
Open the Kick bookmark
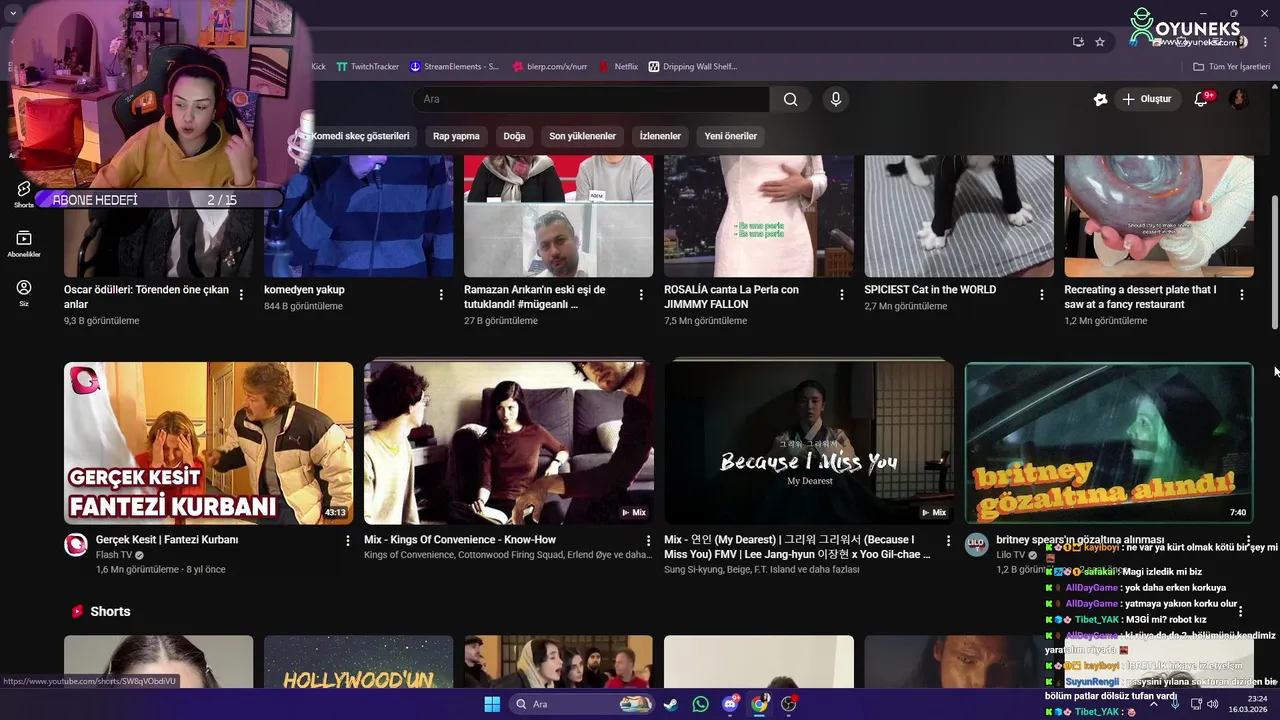pos(318,67)
